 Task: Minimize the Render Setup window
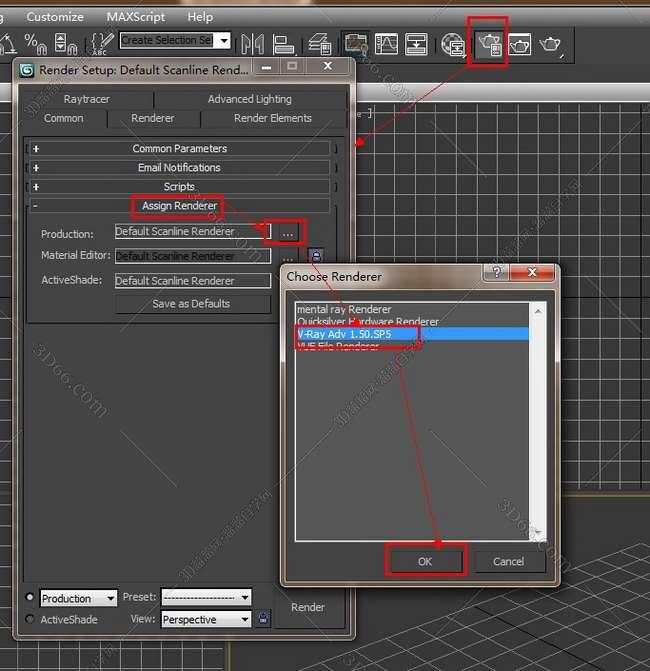tap(266, 67)
